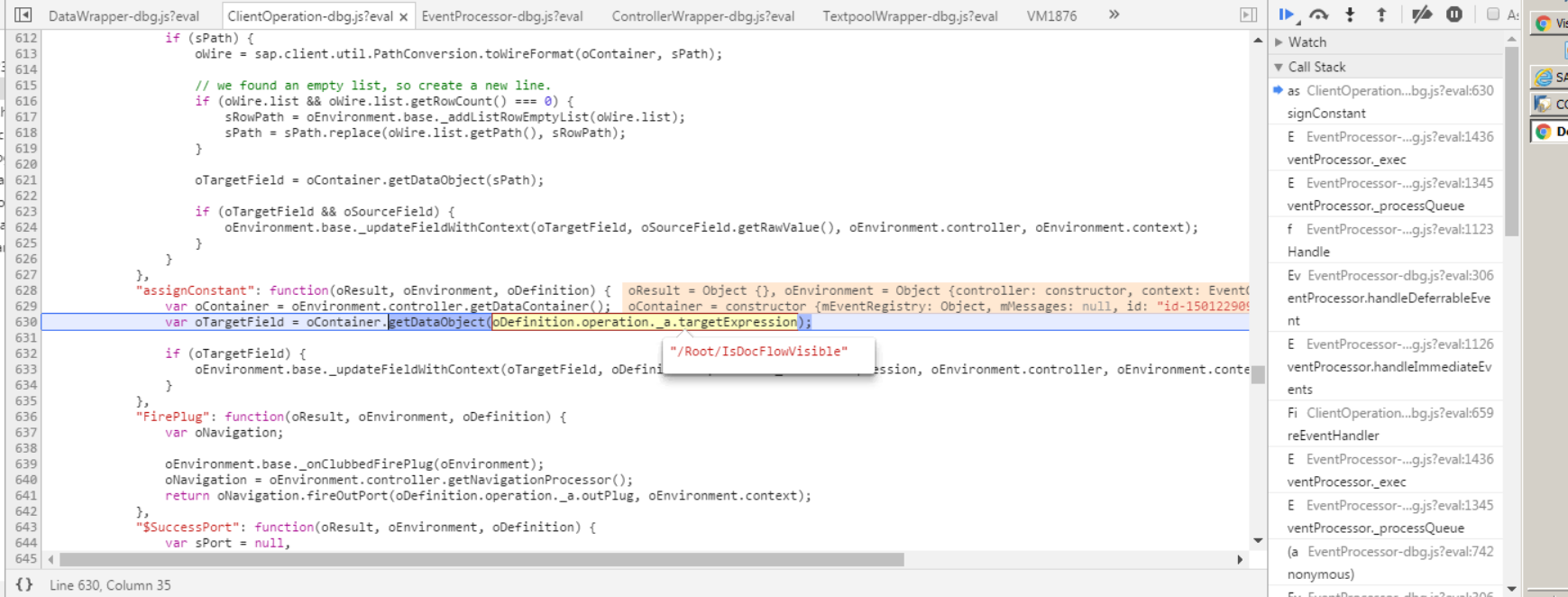Select the VM1876 tab

click(x=1051, y=16)
